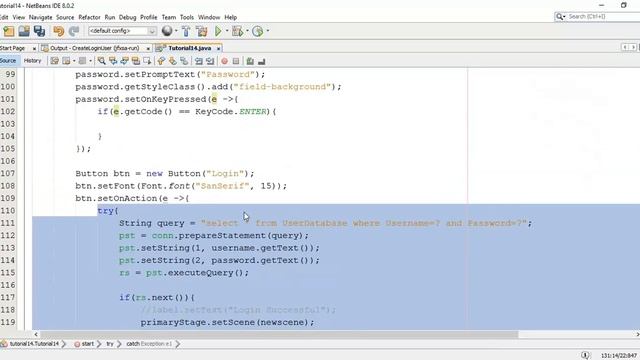Click the Redo arrow icon
Screen dimensions: 640x360
(74, 31)
